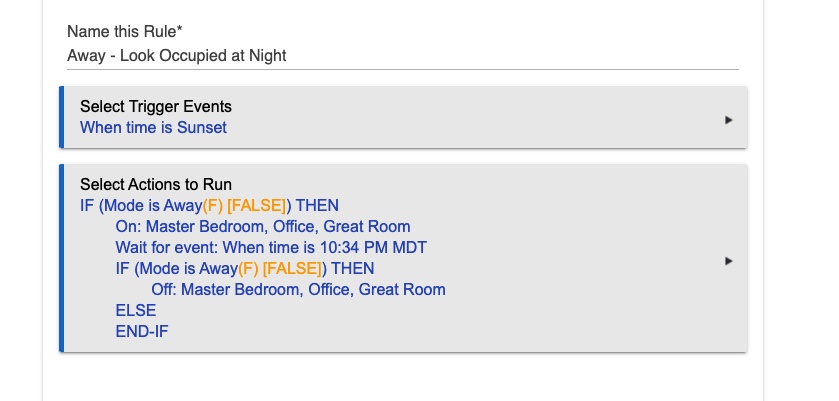
Task: Click the 'Name this Rule*' label
Action: click(125, 32)
